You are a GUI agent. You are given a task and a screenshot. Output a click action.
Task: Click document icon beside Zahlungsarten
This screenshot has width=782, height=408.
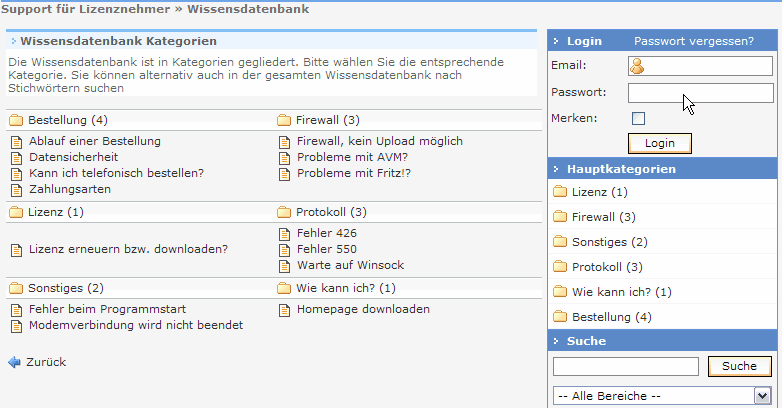pyautogui.click(x=16, y=189)
